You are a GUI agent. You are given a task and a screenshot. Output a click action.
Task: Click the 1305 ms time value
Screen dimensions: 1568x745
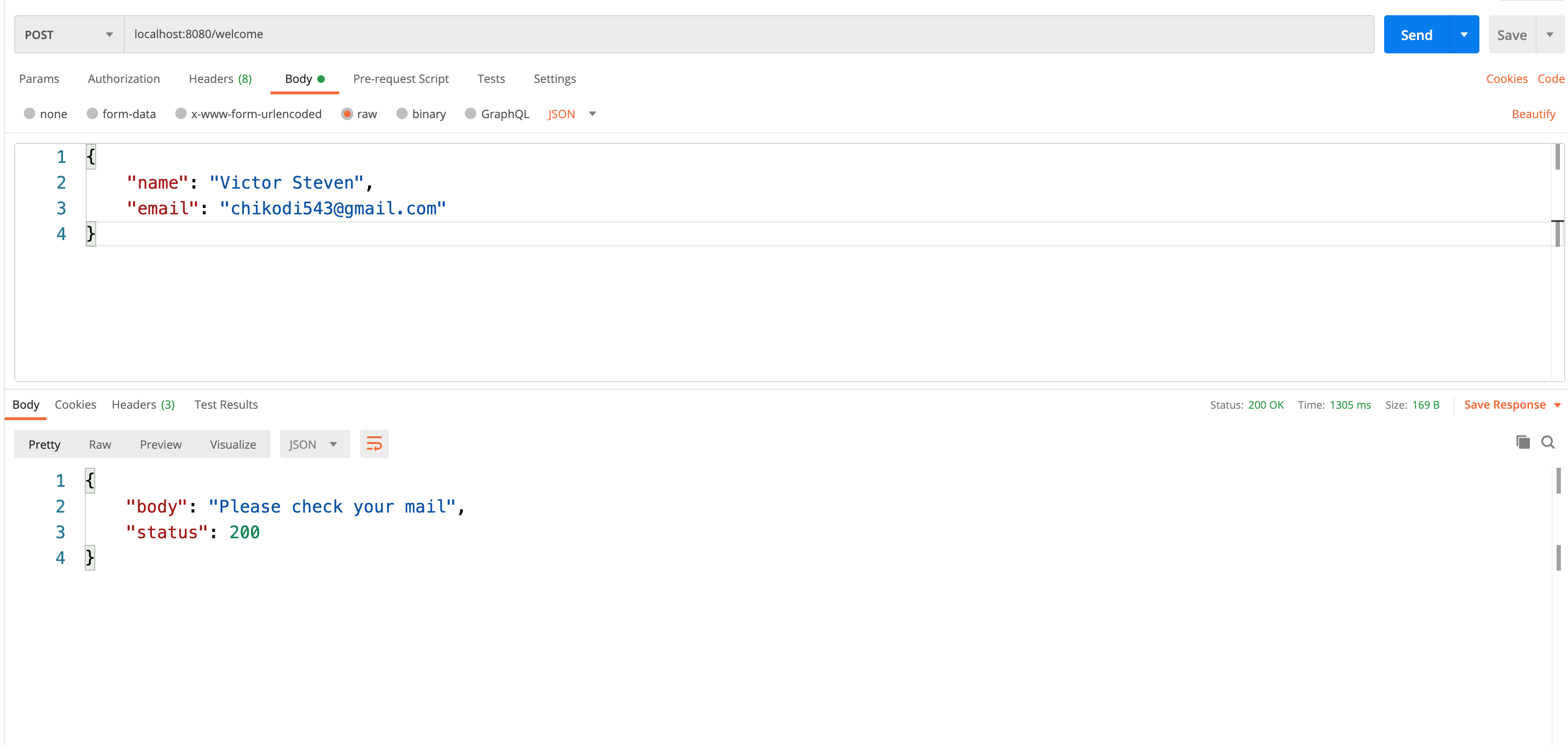pos(1349,405)
